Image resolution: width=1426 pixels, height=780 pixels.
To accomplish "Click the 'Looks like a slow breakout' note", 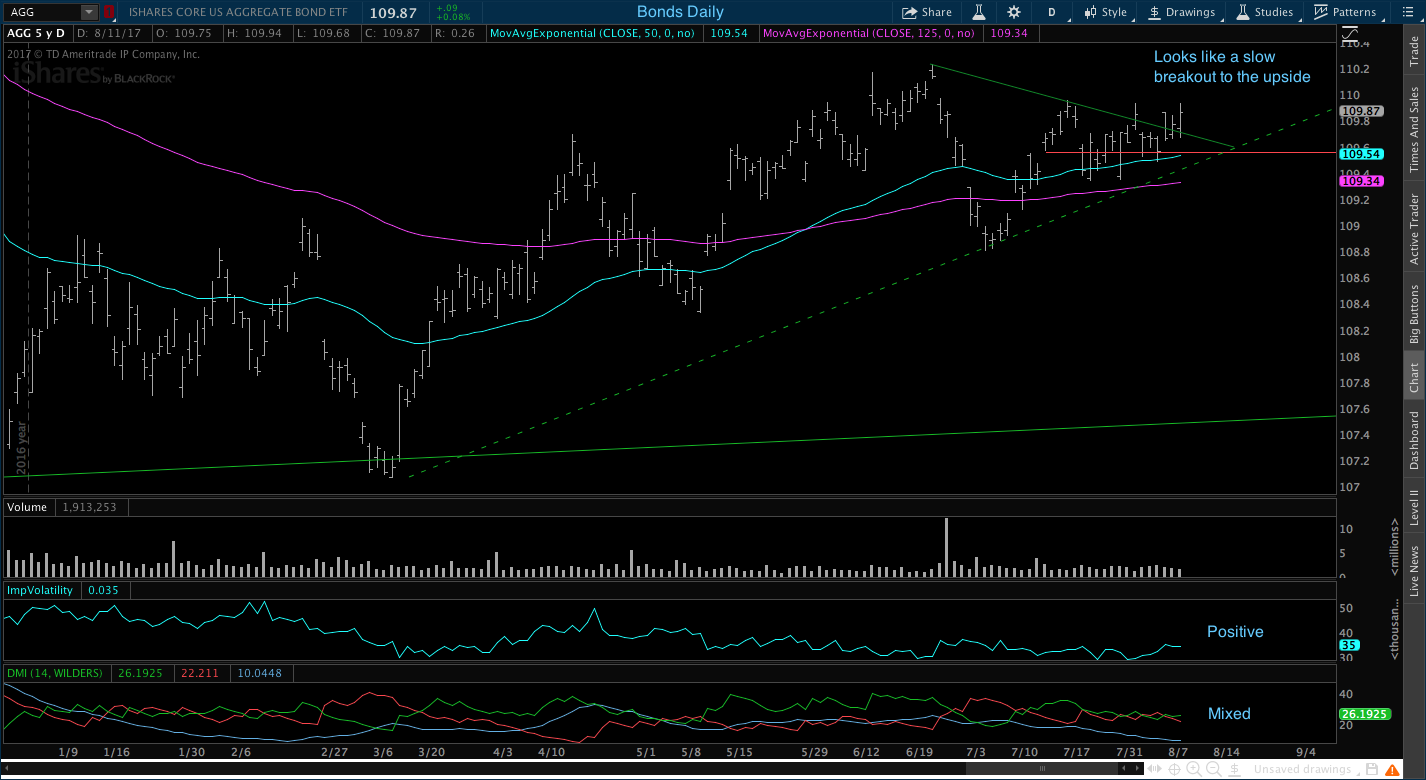I will tap(1231, 66).
